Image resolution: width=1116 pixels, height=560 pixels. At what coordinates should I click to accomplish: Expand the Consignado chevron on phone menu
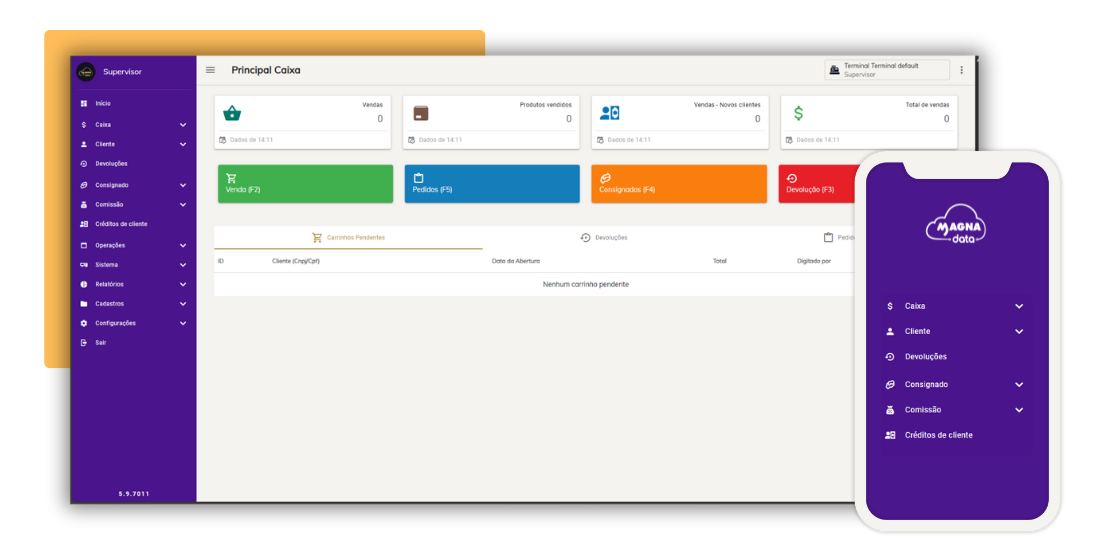pyautogui.click(x=1019, y=384)
